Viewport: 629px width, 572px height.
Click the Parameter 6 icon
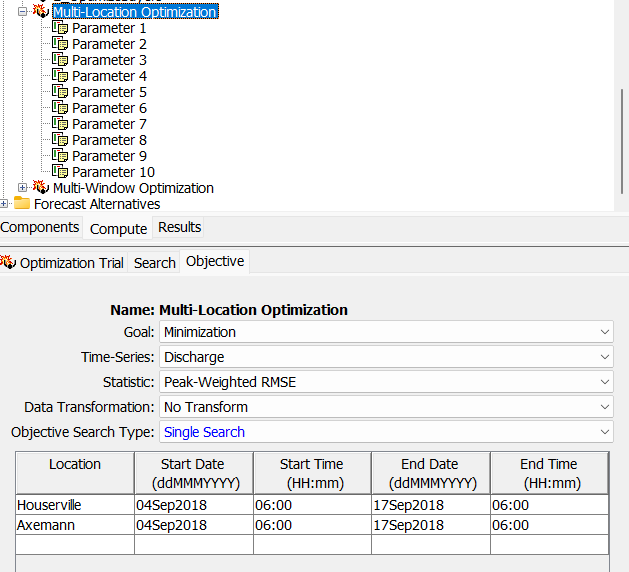(x=60, y=108)
